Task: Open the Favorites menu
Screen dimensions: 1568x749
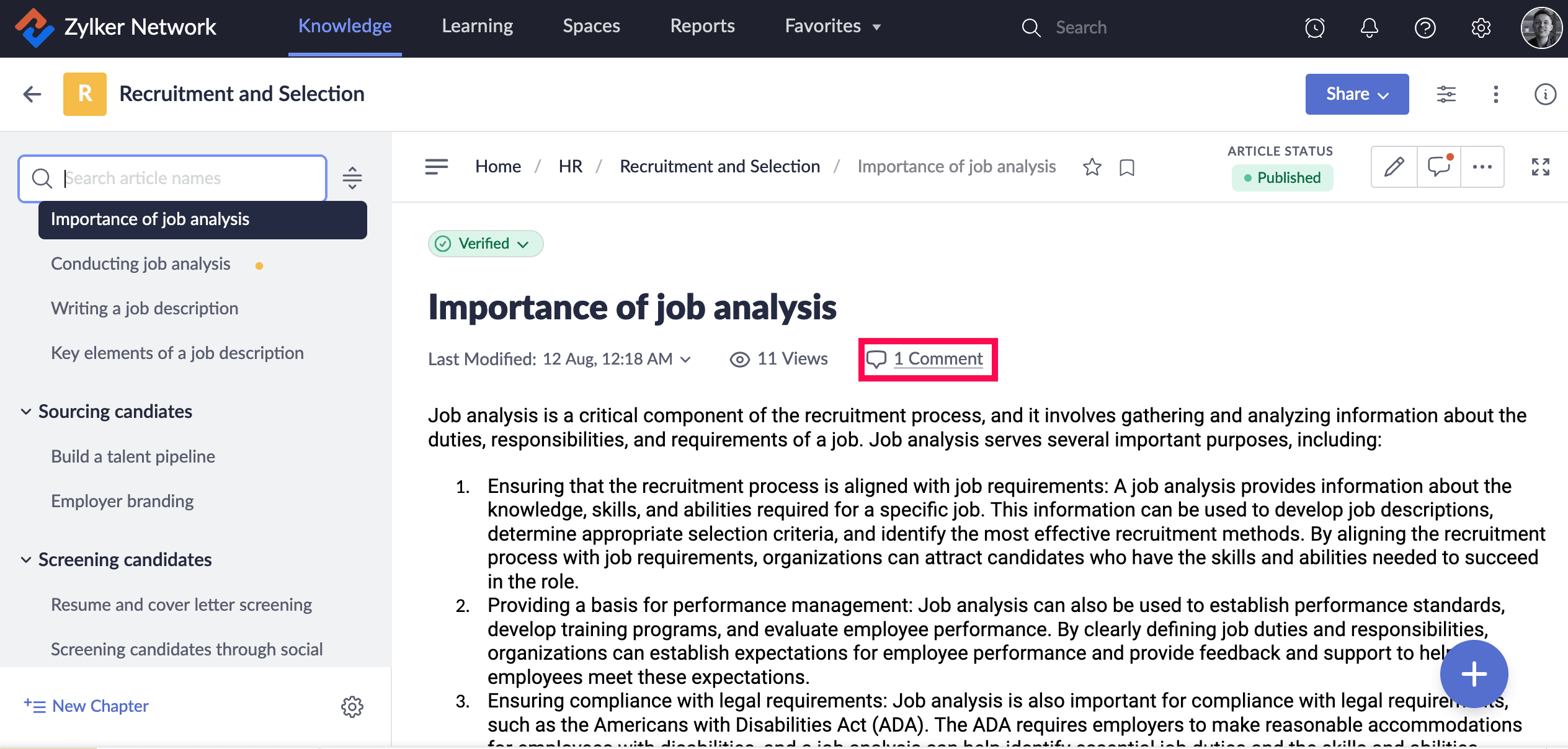Action: pos(832,26)
